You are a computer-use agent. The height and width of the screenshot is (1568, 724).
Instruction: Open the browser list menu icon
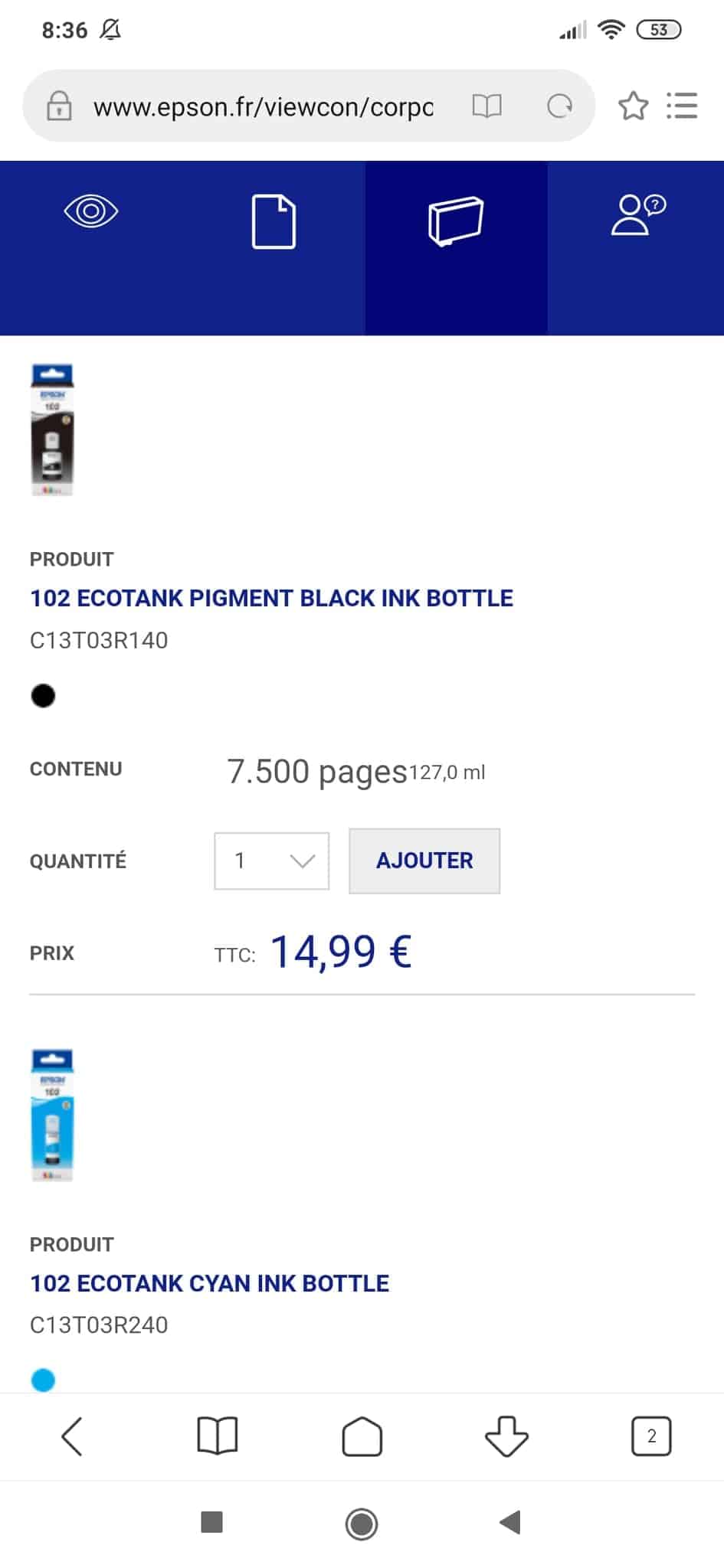681,106
